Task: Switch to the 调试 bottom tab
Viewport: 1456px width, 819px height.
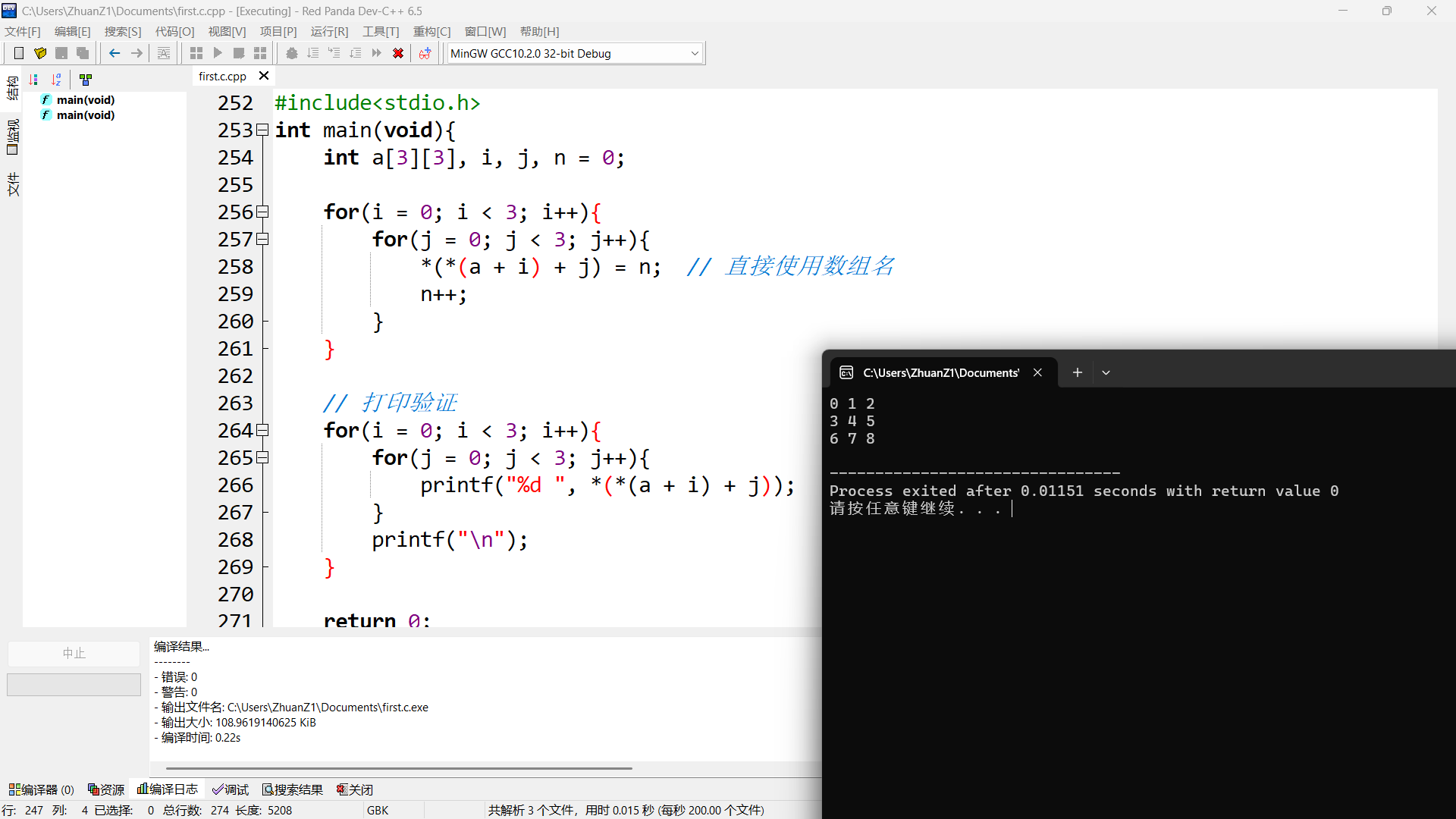Action: point(231,789)
